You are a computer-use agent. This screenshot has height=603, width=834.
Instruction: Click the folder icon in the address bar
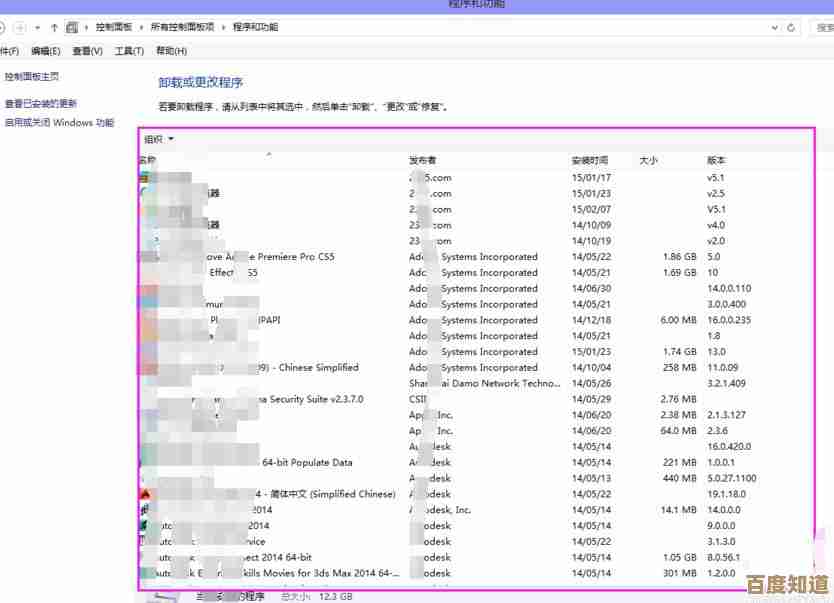pyautogui.click(x=70, y=27)
